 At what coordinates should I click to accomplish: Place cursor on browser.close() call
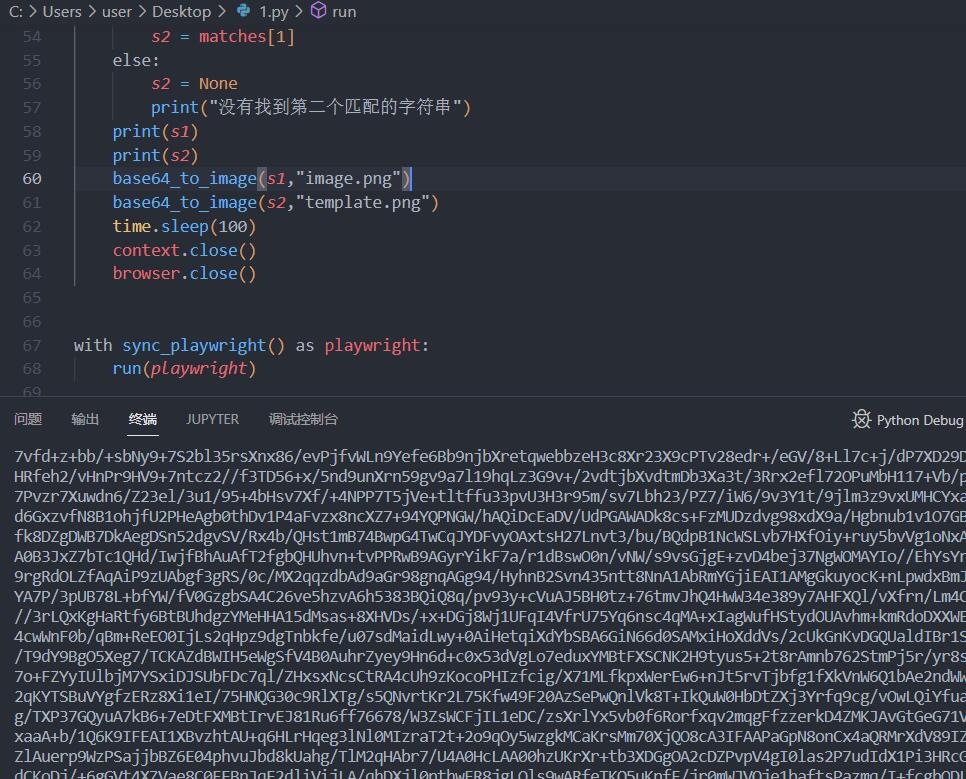[184, 274]
